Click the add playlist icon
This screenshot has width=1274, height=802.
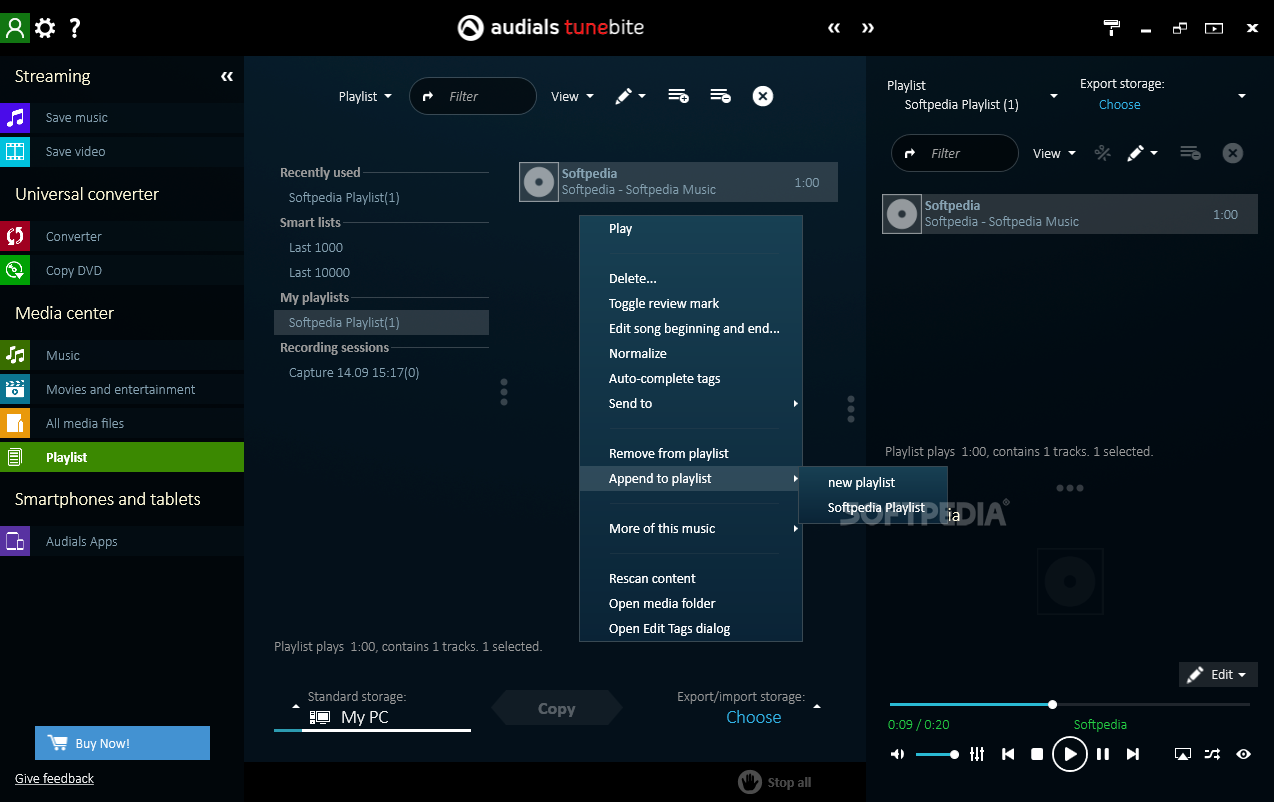tap(678, 96)
